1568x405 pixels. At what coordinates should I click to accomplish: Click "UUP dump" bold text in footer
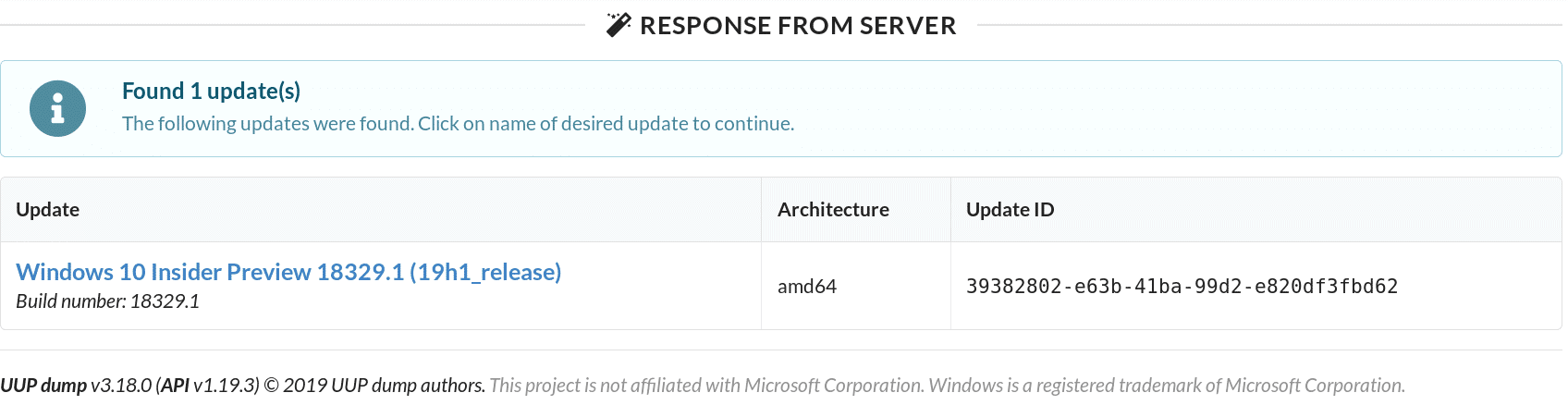(43, 386)
